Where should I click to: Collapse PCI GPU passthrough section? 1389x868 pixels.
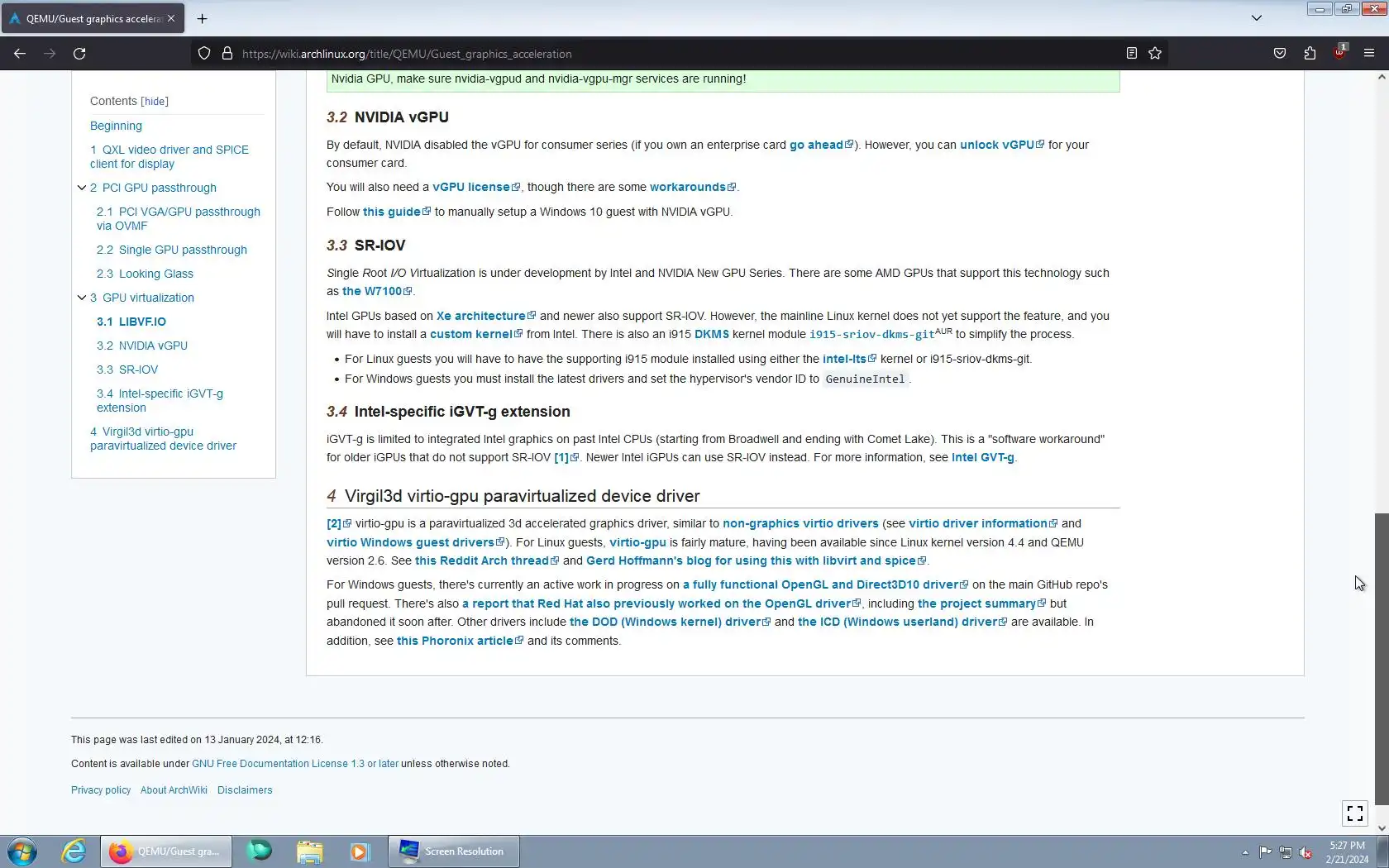pyautogui.click(x=81, y=188)
